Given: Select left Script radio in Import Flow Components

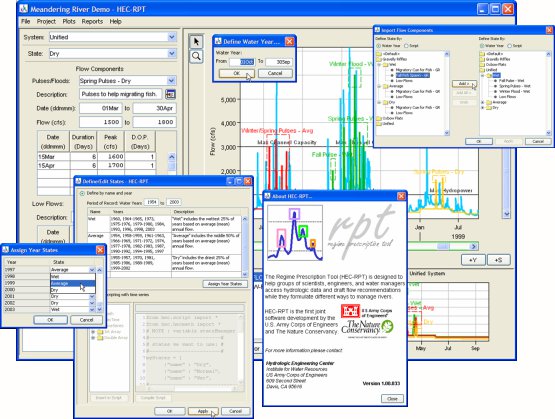Looking at the screenshot, I should (x=406, y=46).
